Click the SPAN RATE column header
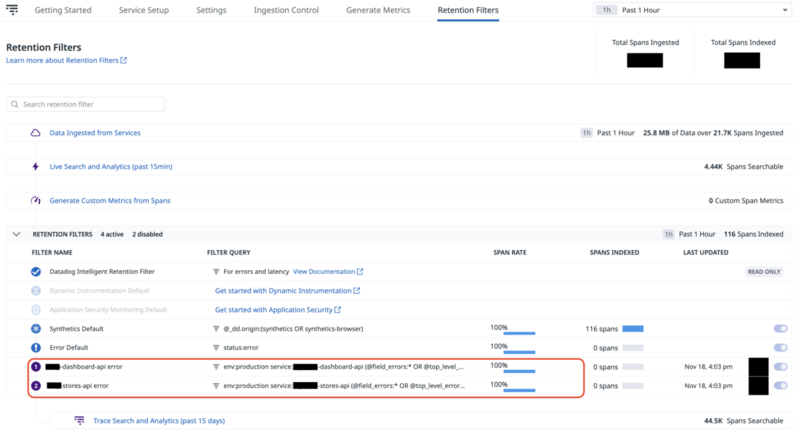 point(510,252)
